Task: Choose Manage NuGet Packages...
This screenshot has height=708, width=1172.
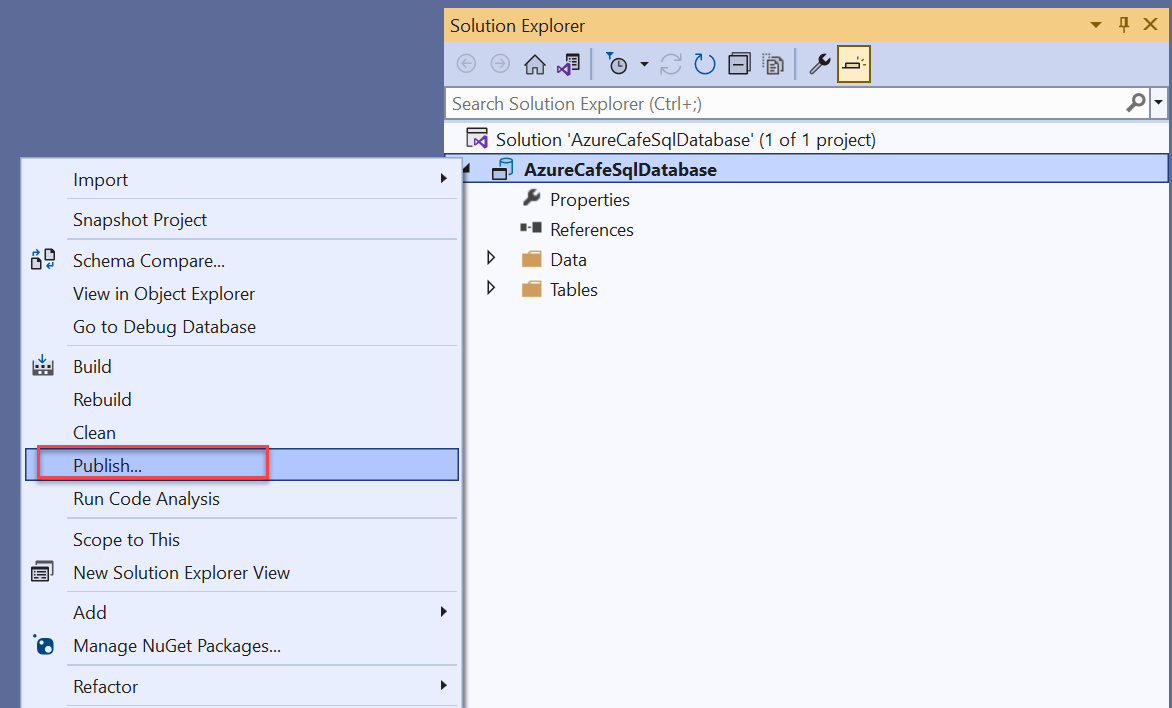Action: point(241,645)
